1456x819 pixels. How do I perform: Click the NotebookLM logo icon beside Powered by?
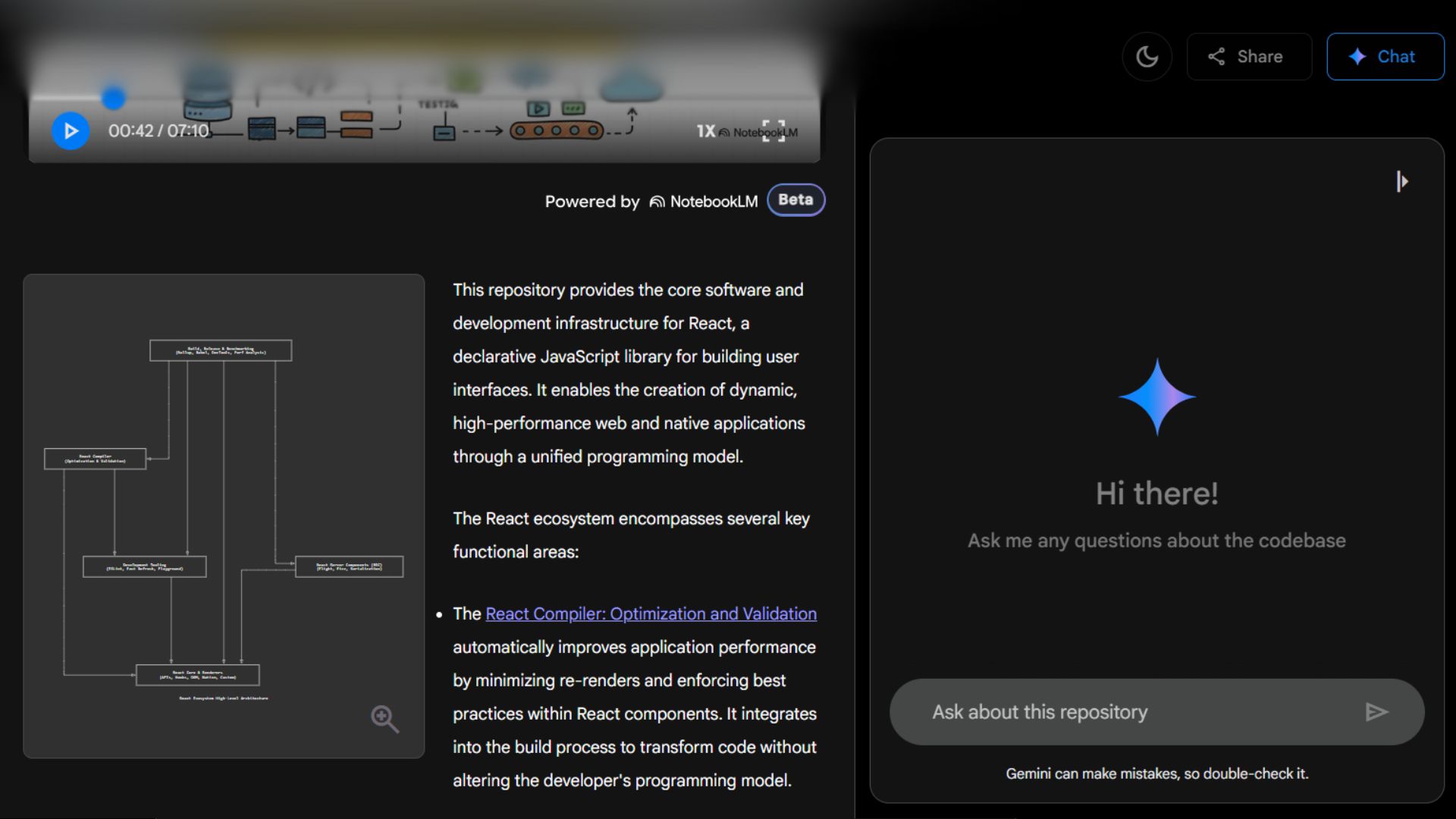pos(657,202)
